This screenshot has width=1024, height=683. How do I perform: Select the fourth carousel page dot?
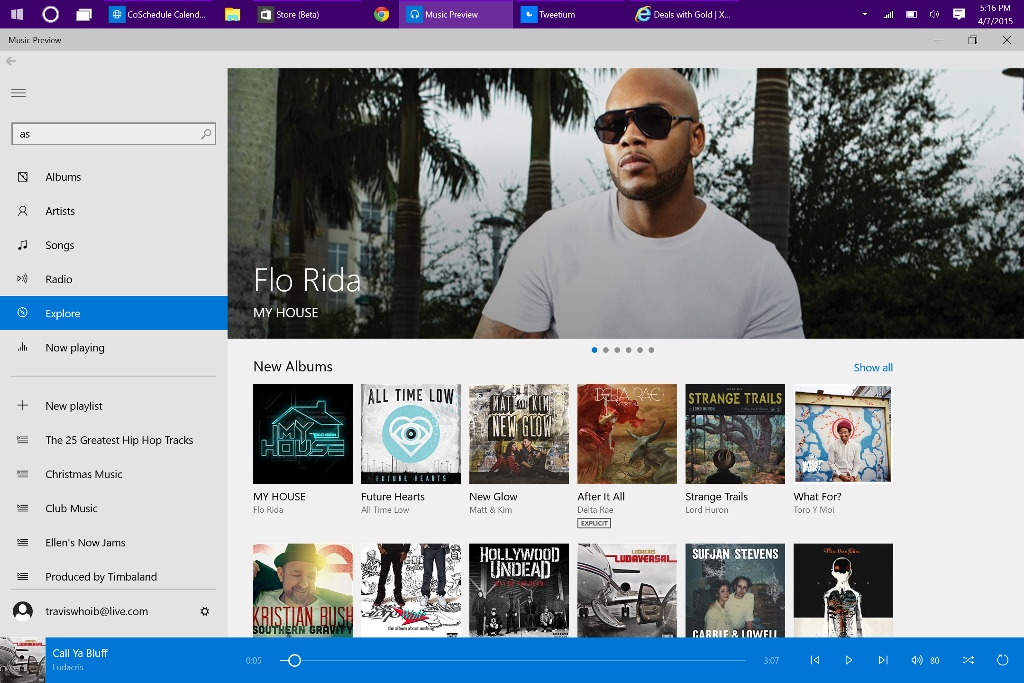[629, 350]
